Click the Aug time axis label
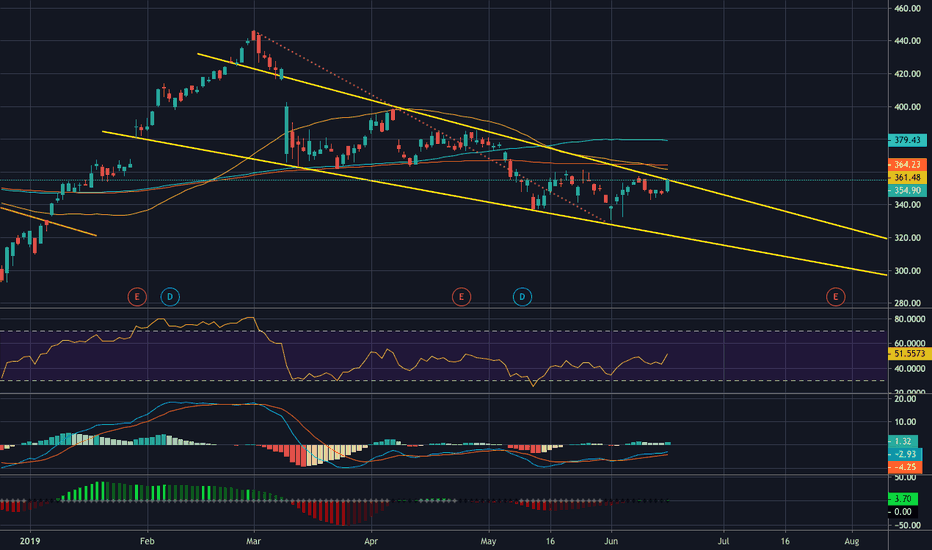 [852, 541]
